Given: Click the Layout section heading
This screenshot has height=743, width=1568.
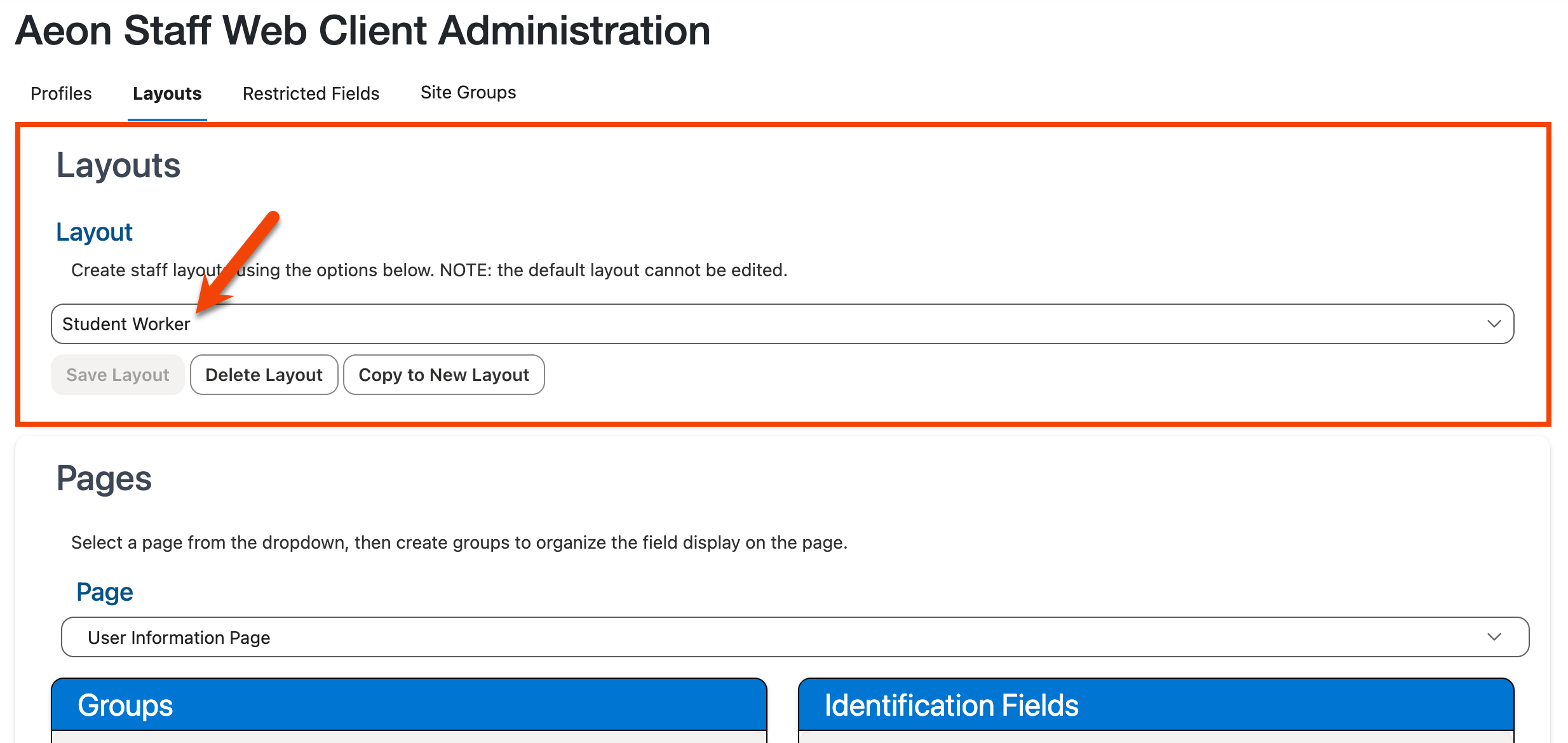Looking at the screenshot, I should pos(94,231).
